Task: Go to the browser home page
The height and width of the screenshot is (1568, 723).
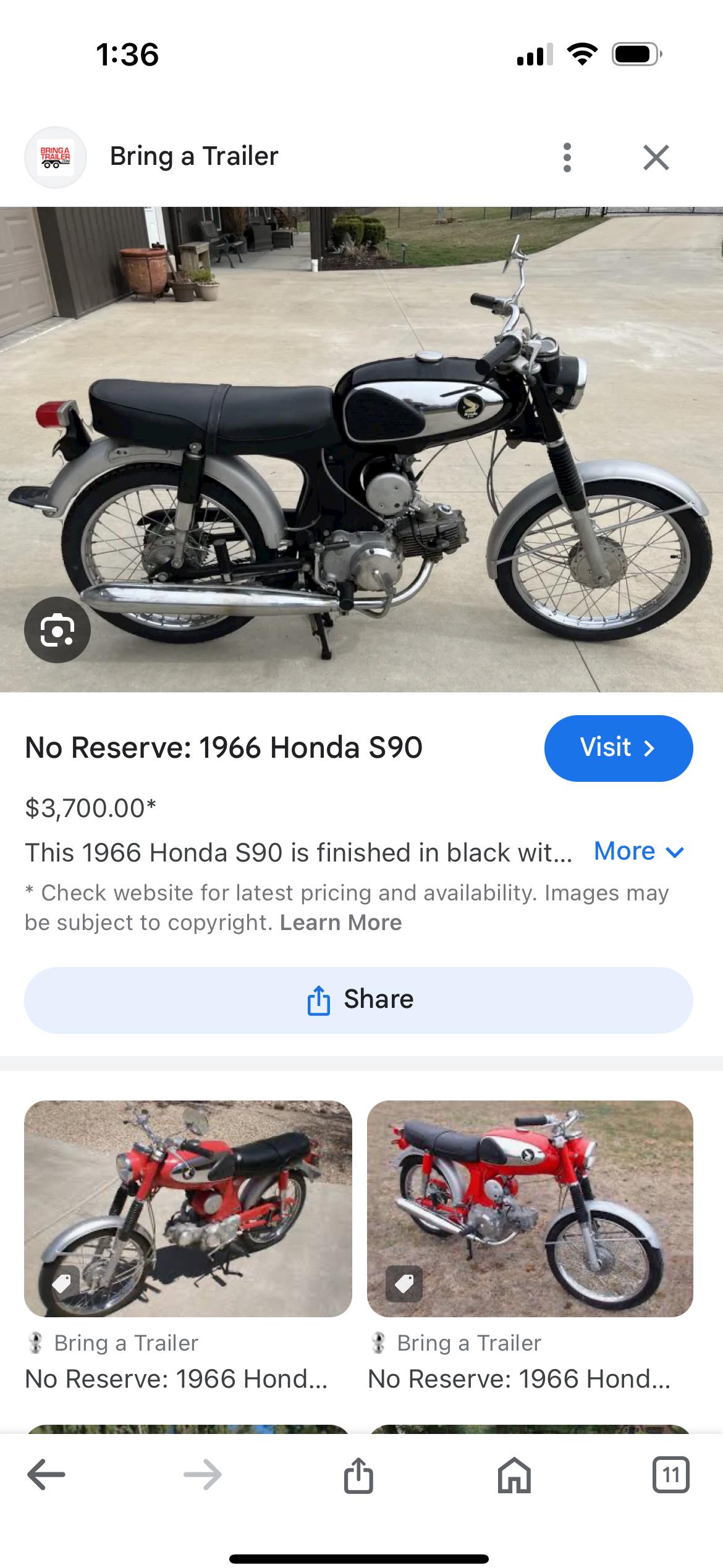Action: (514, 1475)
